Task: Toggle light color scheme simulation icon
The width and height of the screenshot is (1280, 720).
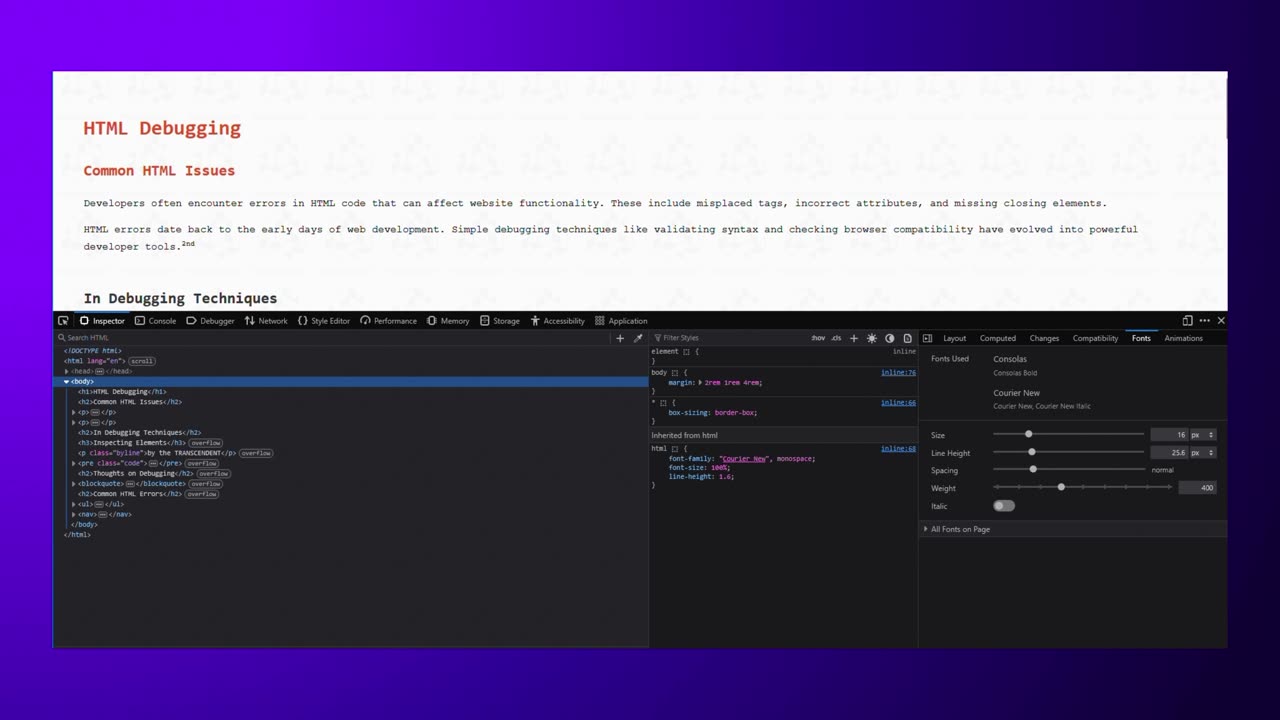Action: click(872, 338)
